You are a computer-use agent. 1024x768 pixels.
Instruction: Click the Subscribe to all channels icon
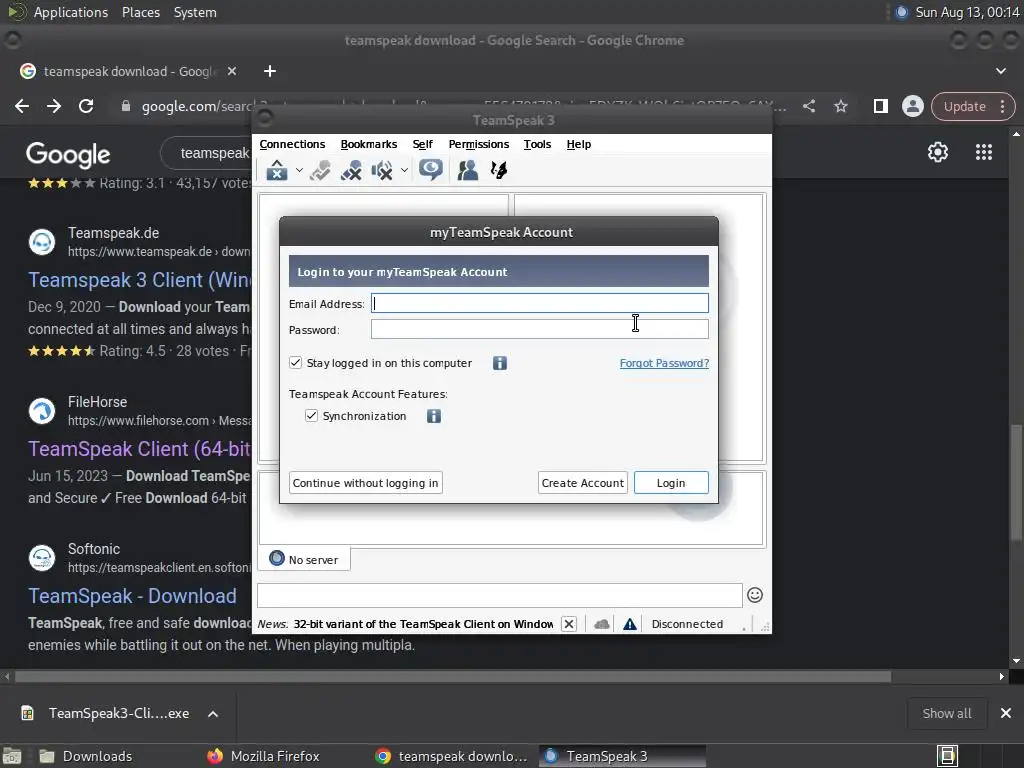coord(320,170)
